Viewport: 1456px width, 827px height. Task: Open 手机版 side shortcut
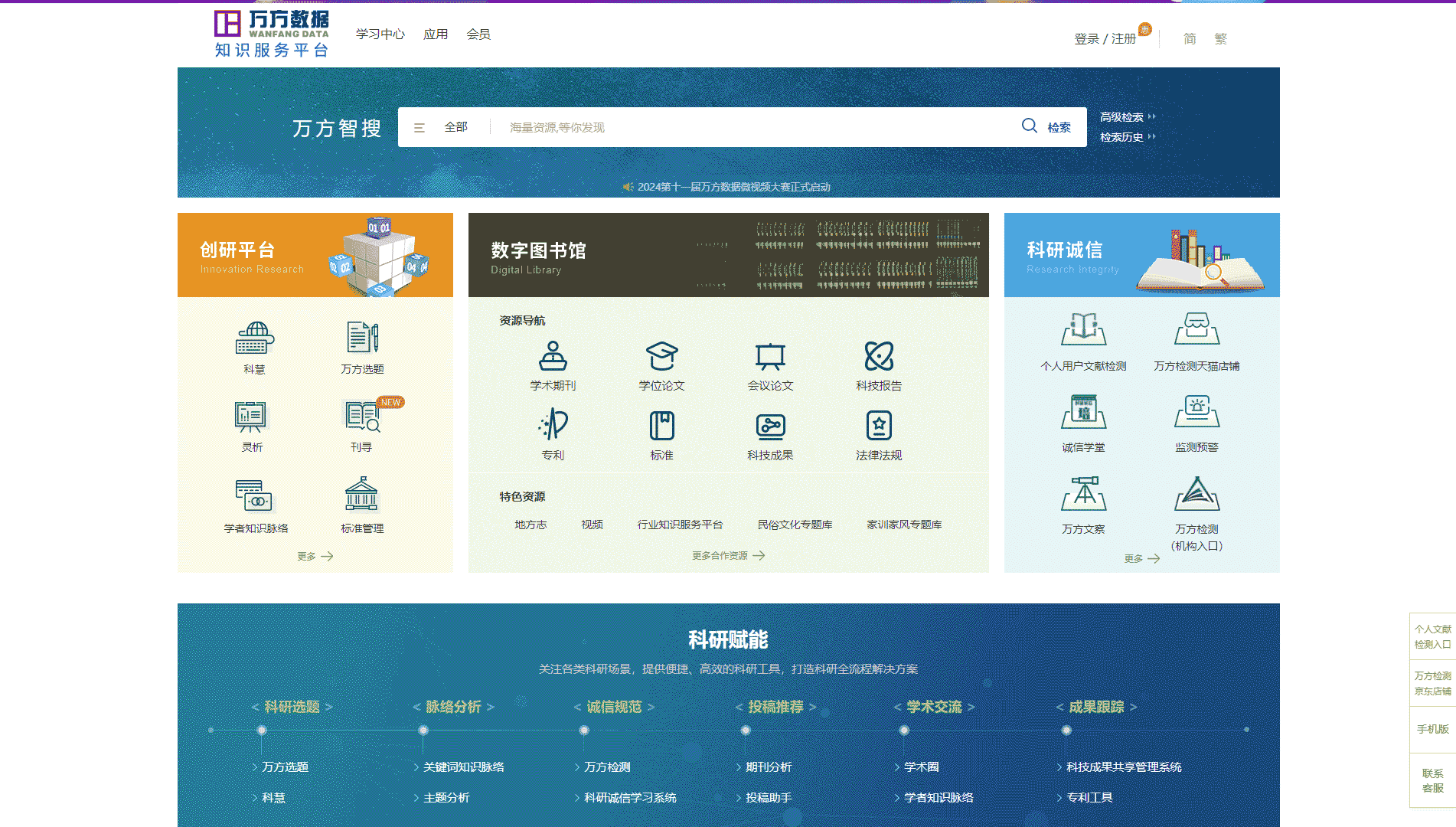pos(1432,729)
